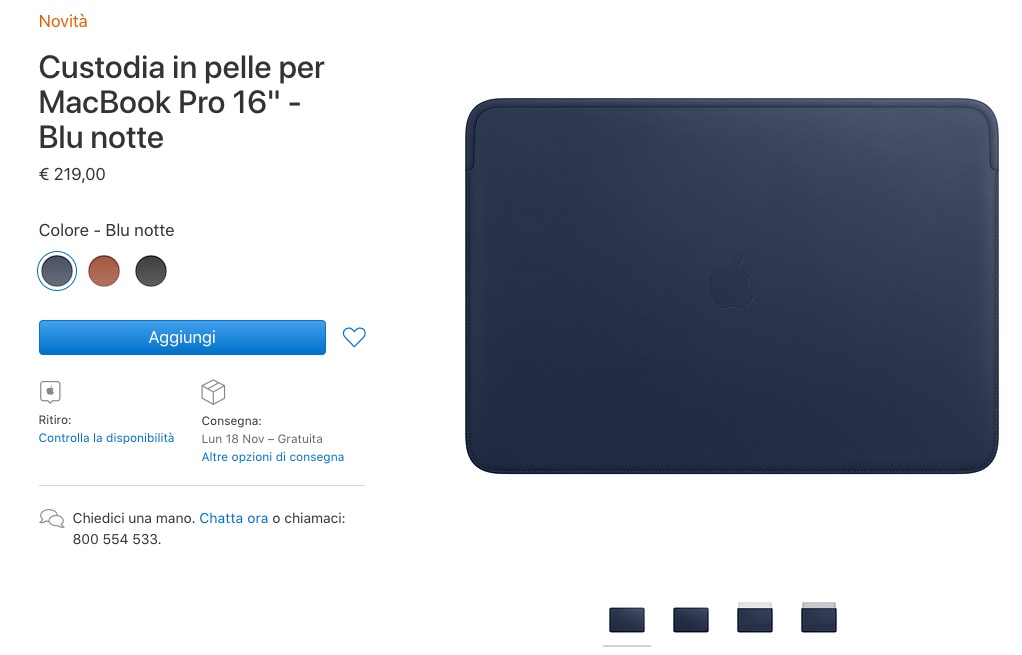The width and height of the screenshot is (1022, 655).
Task: Click the chat bubbles help icon
Action: tap(51, 519)
